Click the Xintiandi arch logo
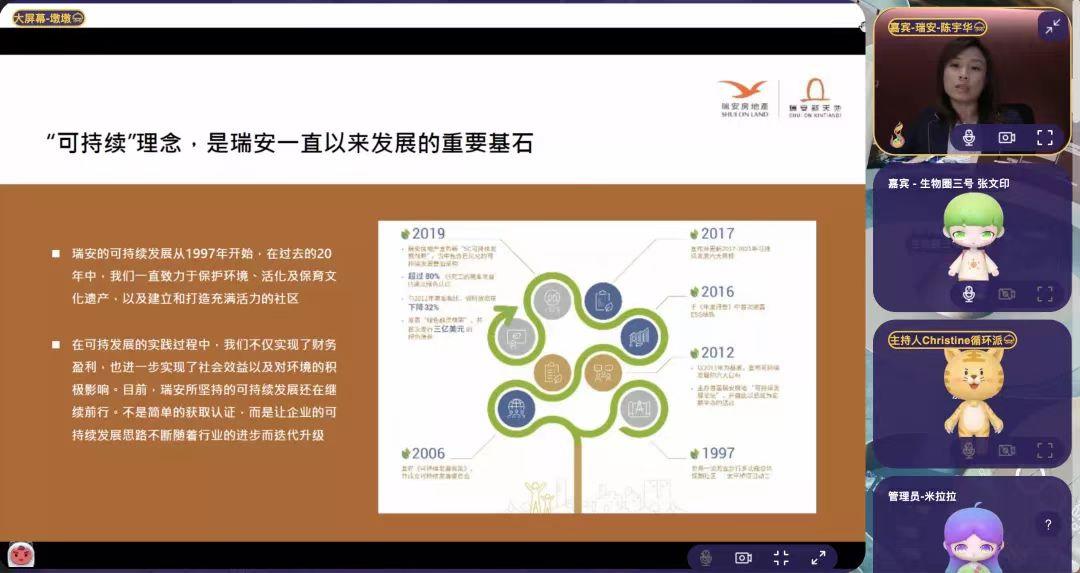 tap(815, 98)
